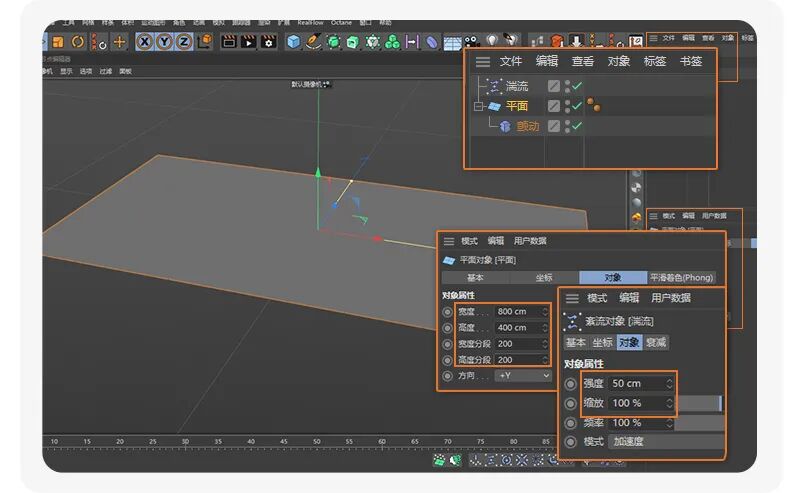Toggle the Z axis lock icon

[184, 42]
